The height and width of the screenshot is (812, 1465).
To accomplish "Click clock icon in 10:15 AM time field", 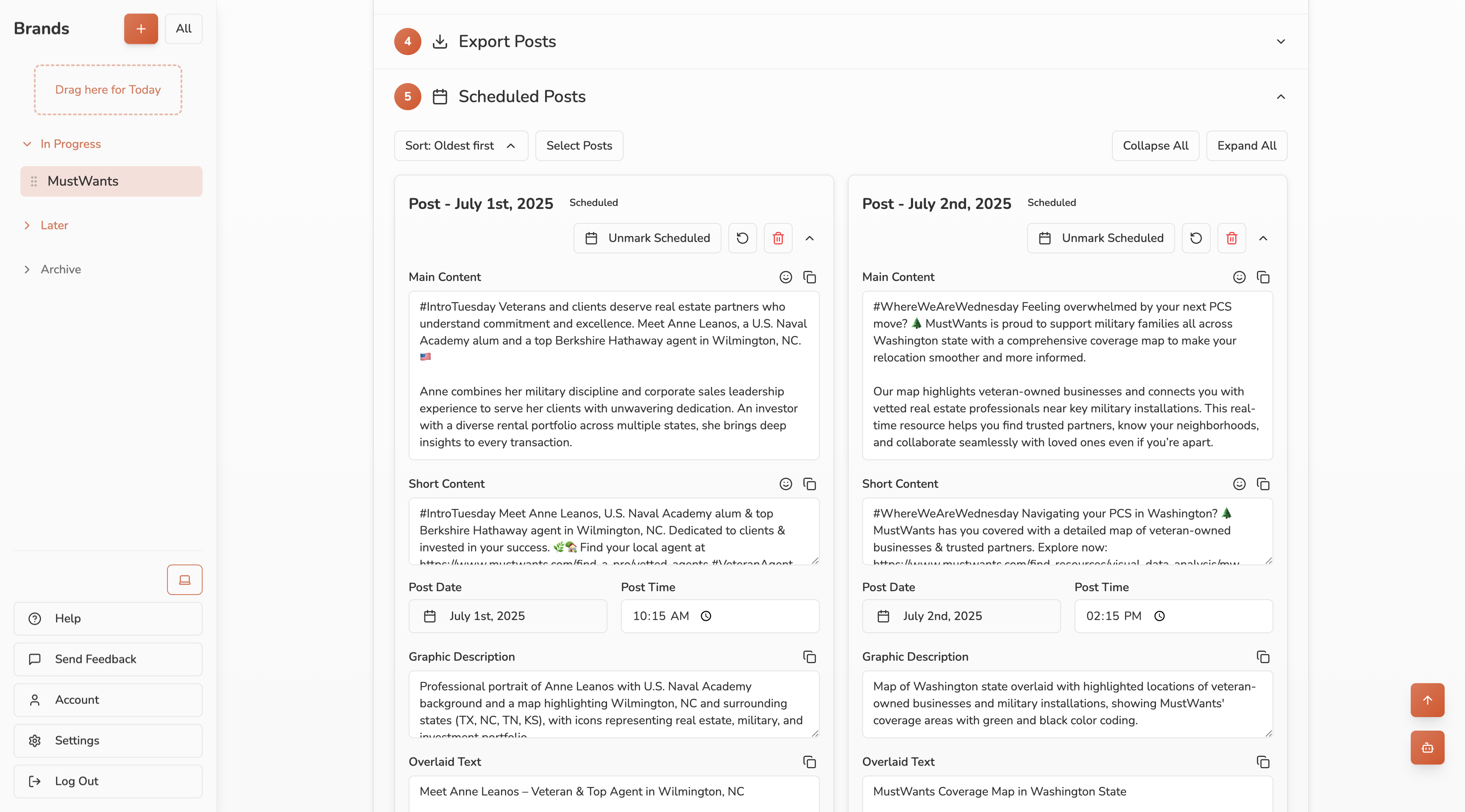I will tap(706, 616).
